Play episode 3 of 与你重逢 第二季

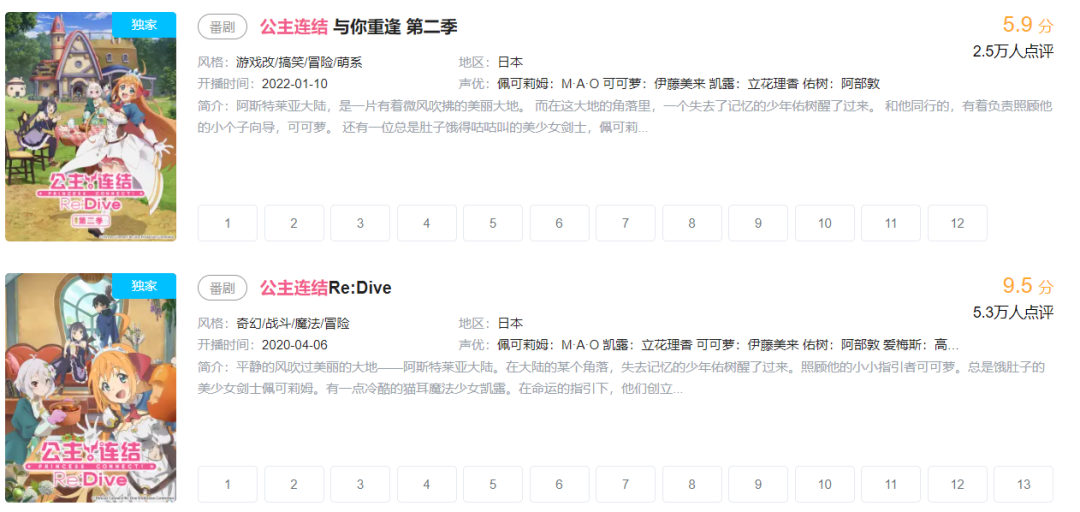pyautogui.click(x=360, y=223)
